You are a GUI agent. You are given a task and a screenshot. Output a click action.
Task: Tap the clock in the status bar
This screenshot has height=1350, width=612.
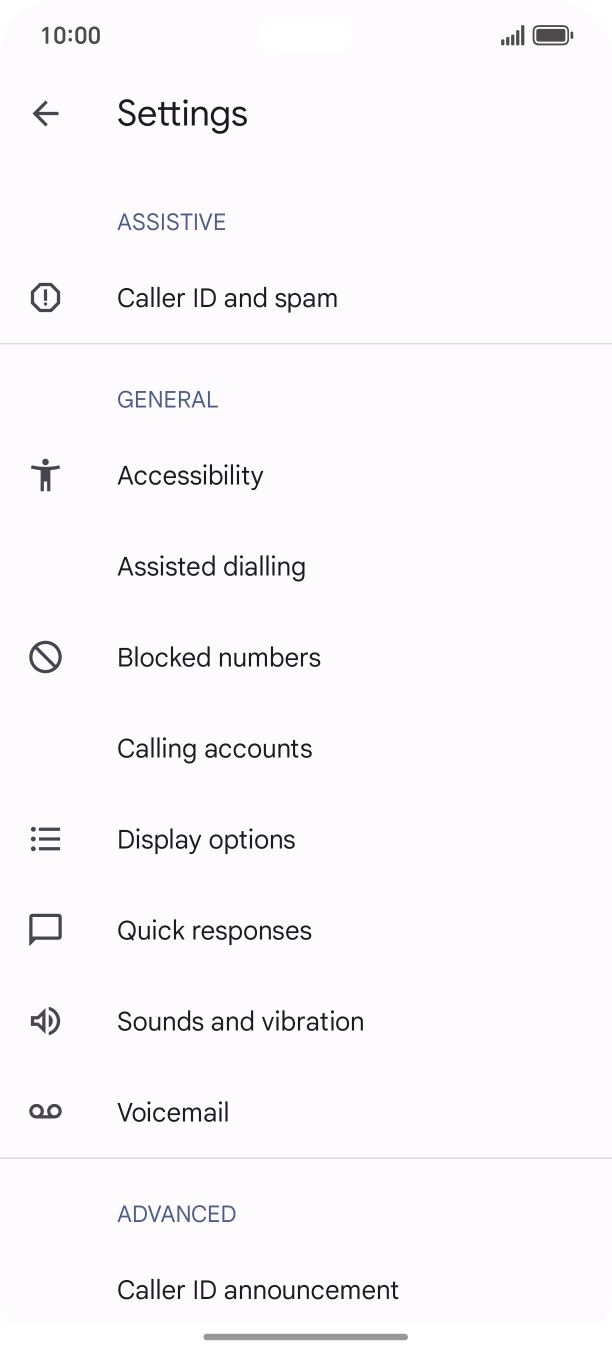coord(70,35)
